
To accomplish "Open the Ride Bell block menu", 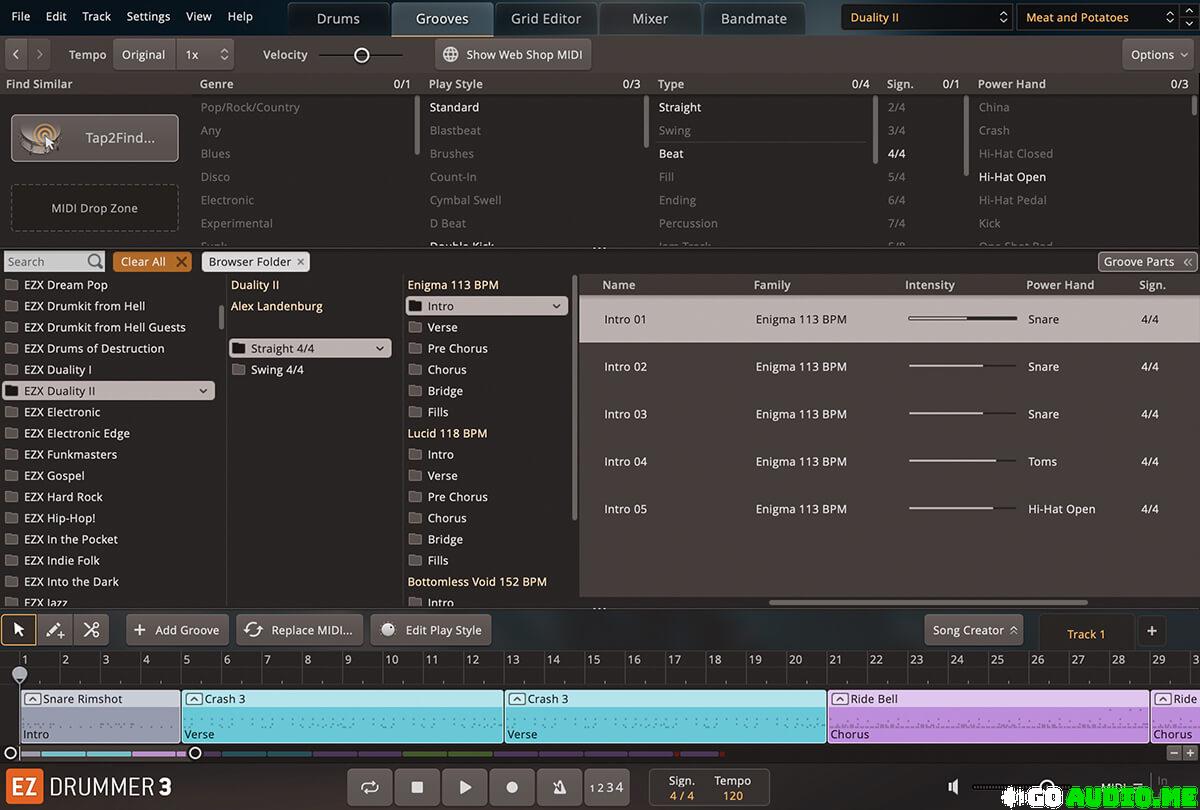I will pyautogui.click(x=840, y=699).
